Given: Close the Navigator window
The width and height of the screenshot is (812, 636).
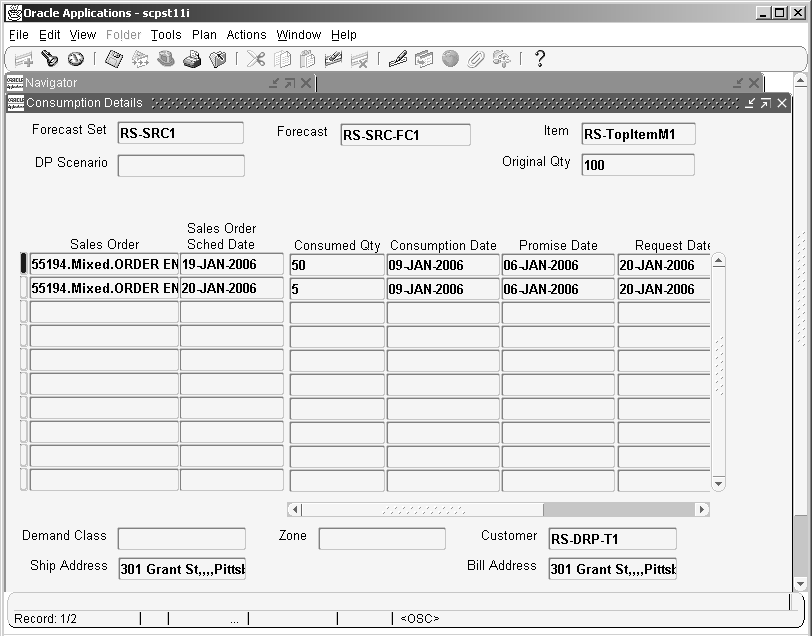Looking at the screenshot, I should coord(306,83).
